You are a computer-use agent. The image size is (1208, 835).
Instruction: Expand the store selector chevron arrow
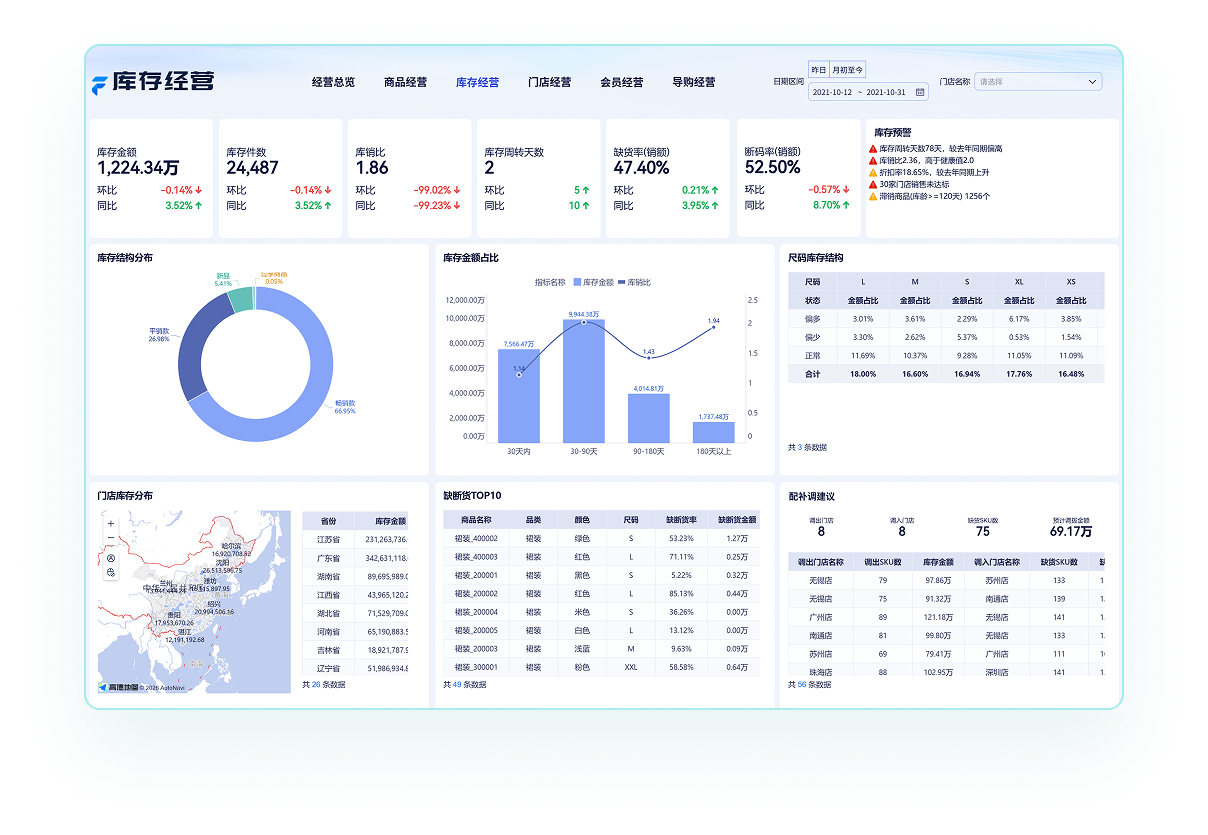coord(1092,82)
